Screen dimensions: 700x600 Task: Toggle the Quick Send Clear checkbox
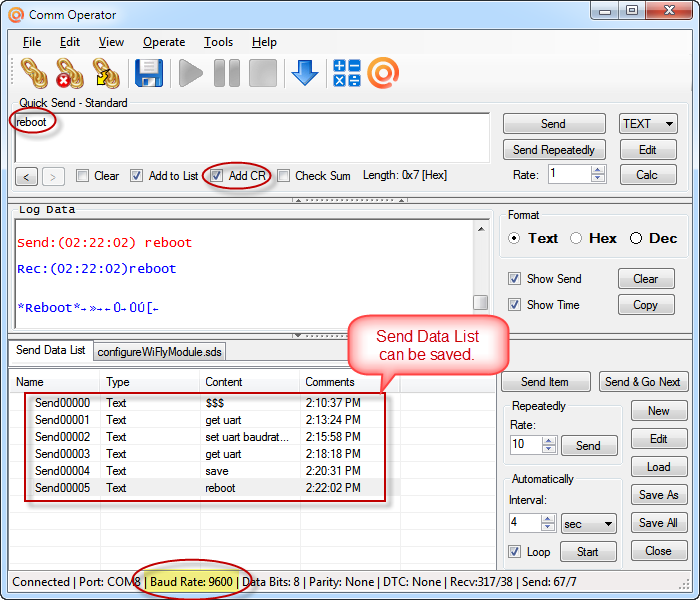pyautogui.click(x=82, y=175)
